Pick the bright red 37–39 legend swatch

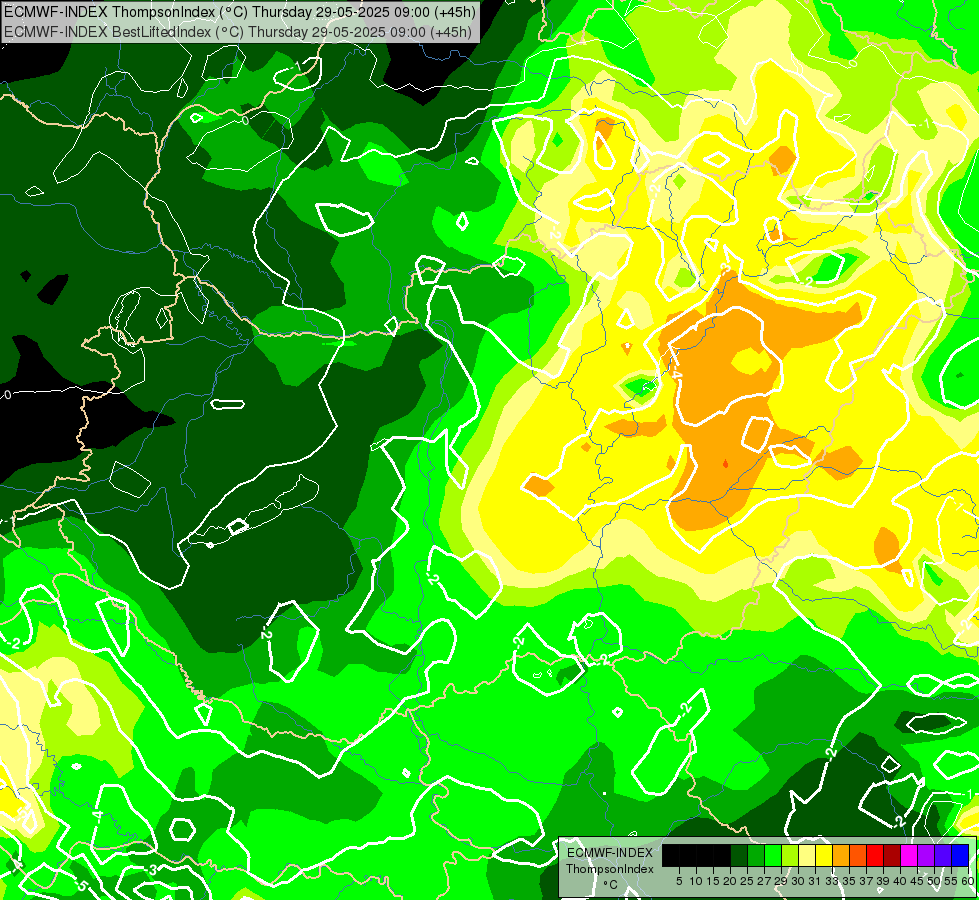pyautogui.click(x=875, y=855)
